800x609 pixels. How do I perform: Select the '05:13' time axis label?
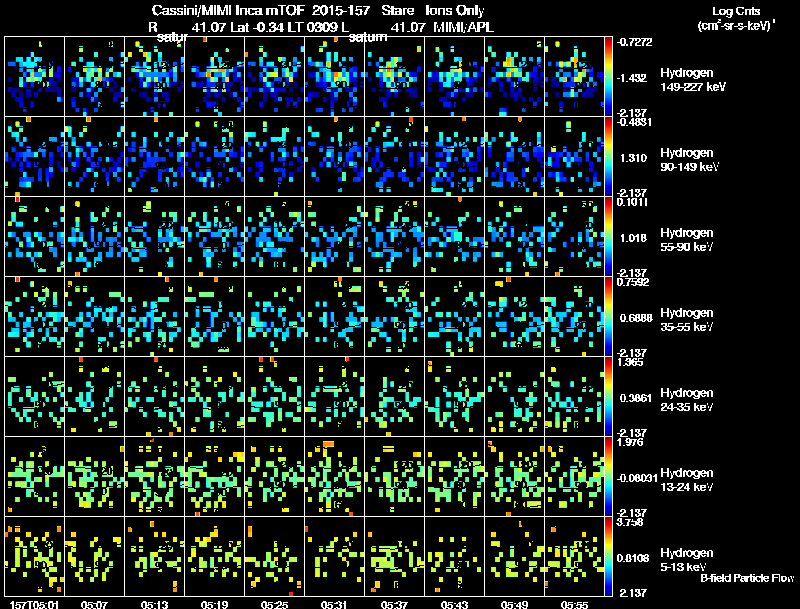click(155, 604)
